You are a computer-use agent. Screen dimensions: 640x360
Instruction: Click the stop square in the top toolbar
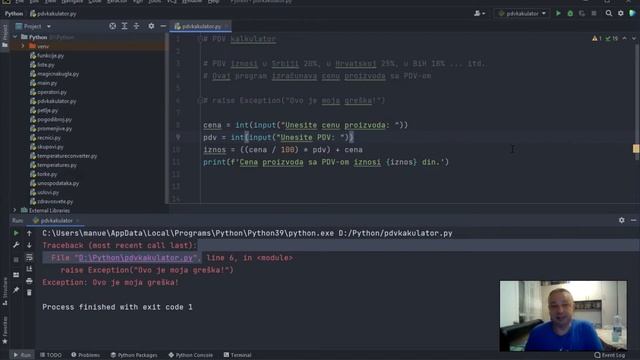(x=594, y=13)
